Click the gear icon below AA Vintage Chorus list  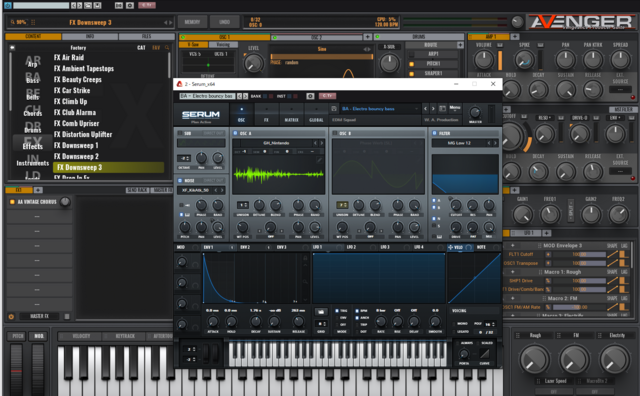[11, 316]
